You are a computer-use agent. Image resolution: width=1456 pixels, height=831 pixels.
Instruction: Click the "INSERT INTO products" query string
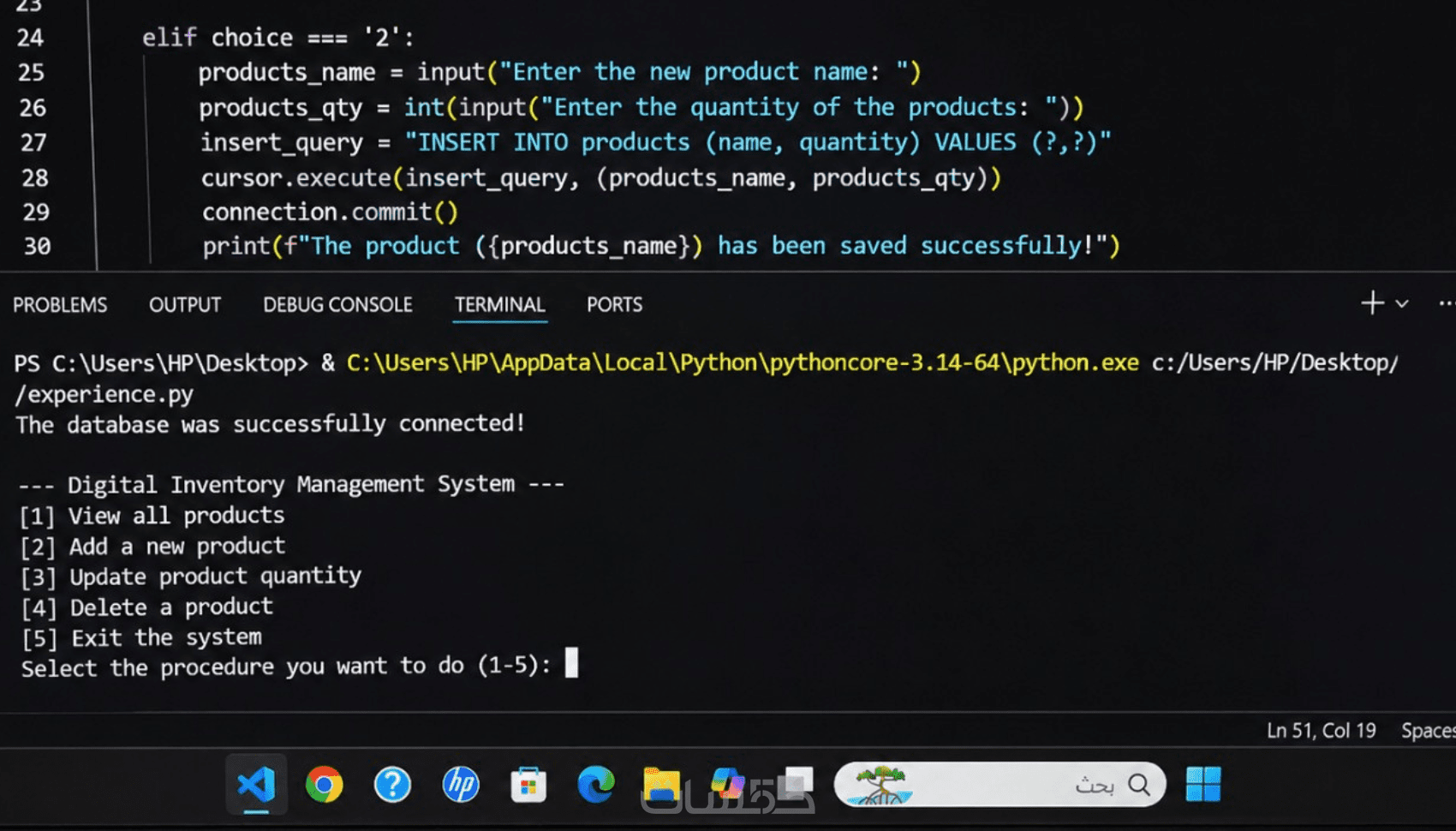758,142
